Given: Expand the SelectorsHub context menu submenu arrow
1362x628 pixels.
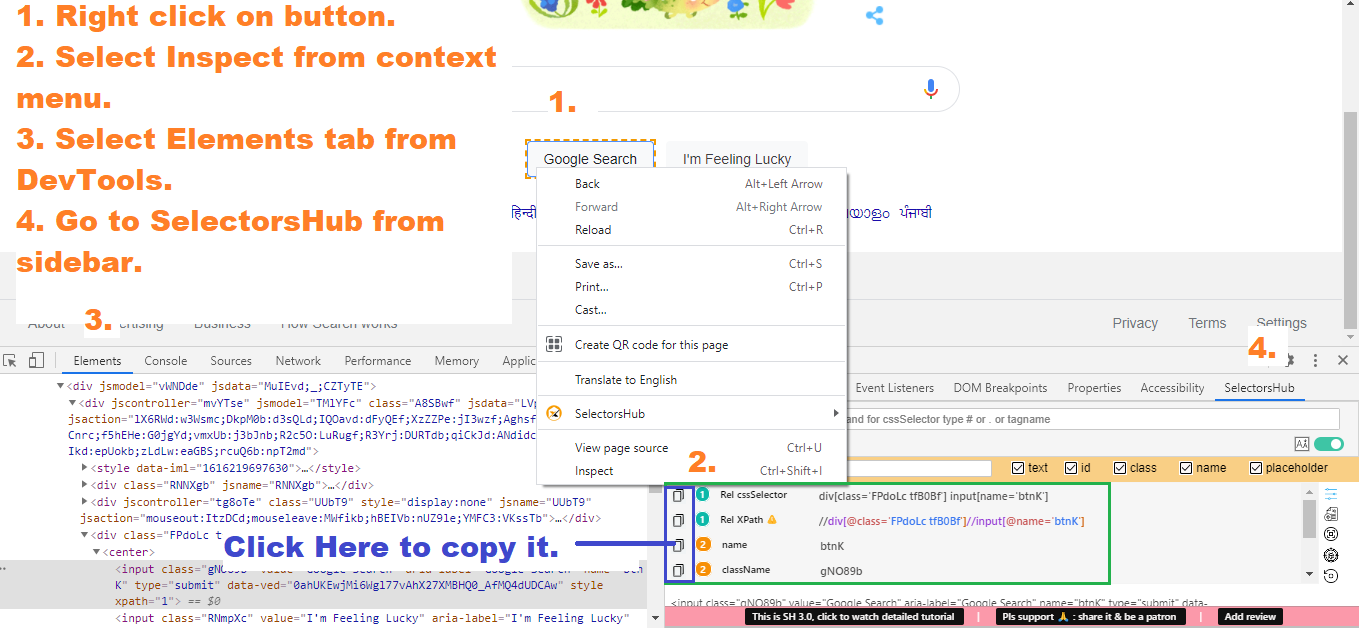Looking at the screenshot, I should click(x=837, y=413).
